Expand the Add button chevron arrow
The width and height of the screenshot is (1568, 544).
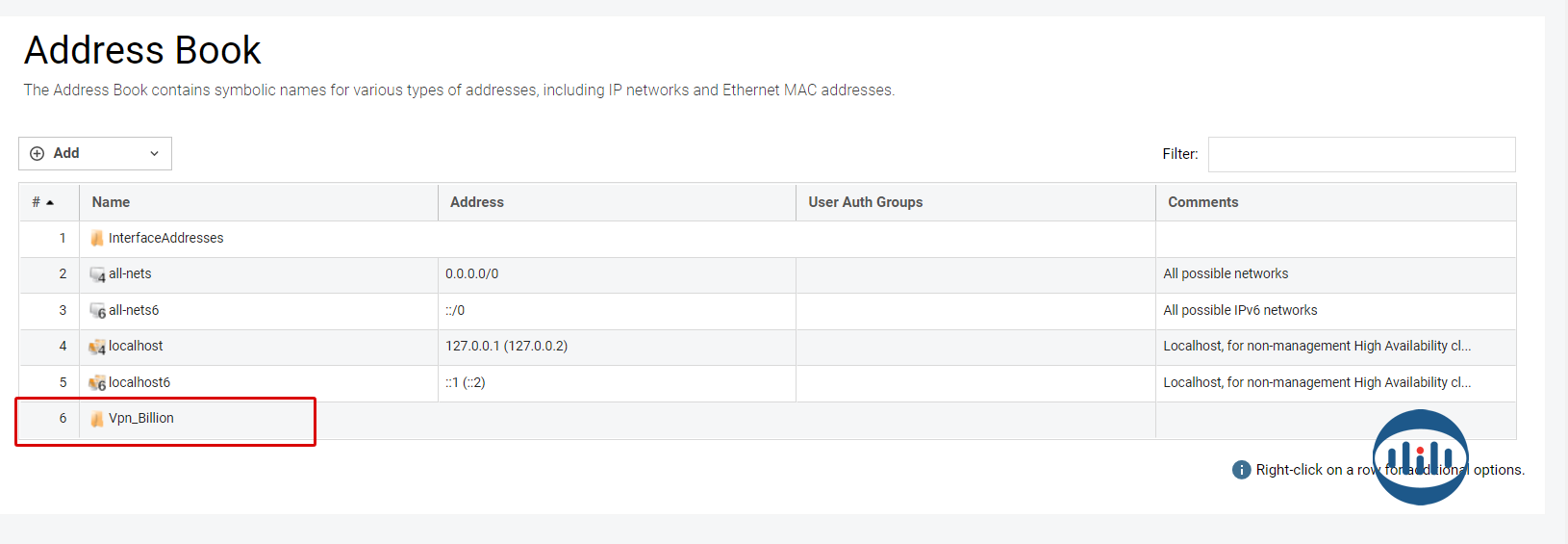(x=154, y=154)
